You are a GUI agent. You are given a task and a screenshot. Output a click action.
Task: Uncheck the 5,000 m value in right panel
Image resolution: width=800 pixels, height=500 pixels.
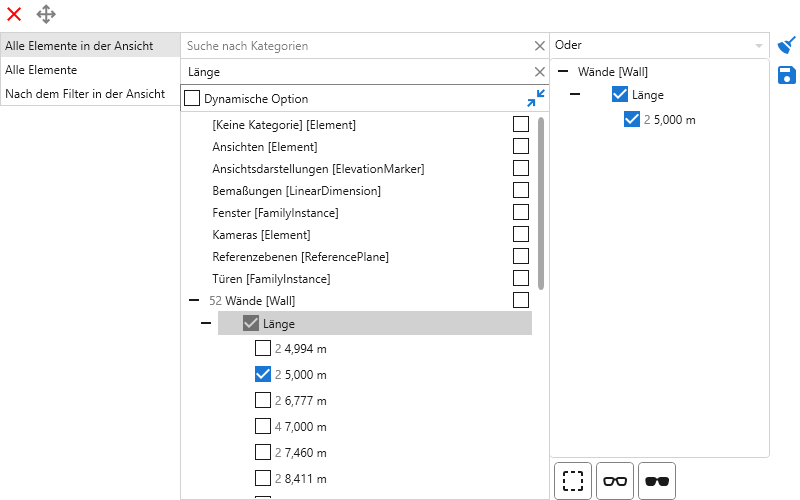pyautogui.click(x=631, y=119)
